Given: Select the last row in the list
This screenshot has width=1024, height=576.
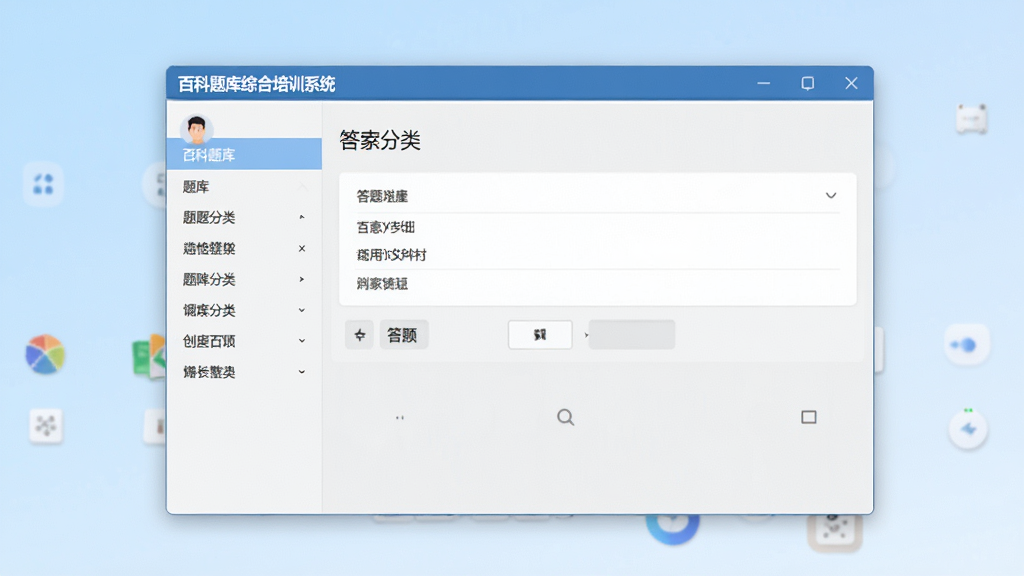Looking at the screenshot, I should click(x=598, y=283).
